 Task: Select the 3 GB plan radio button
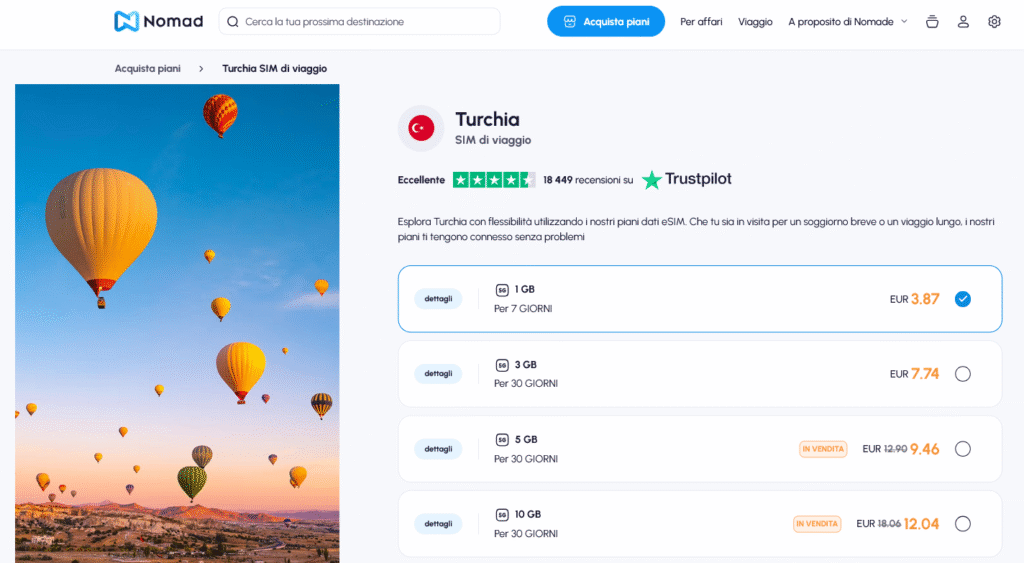tap(962, 374)
